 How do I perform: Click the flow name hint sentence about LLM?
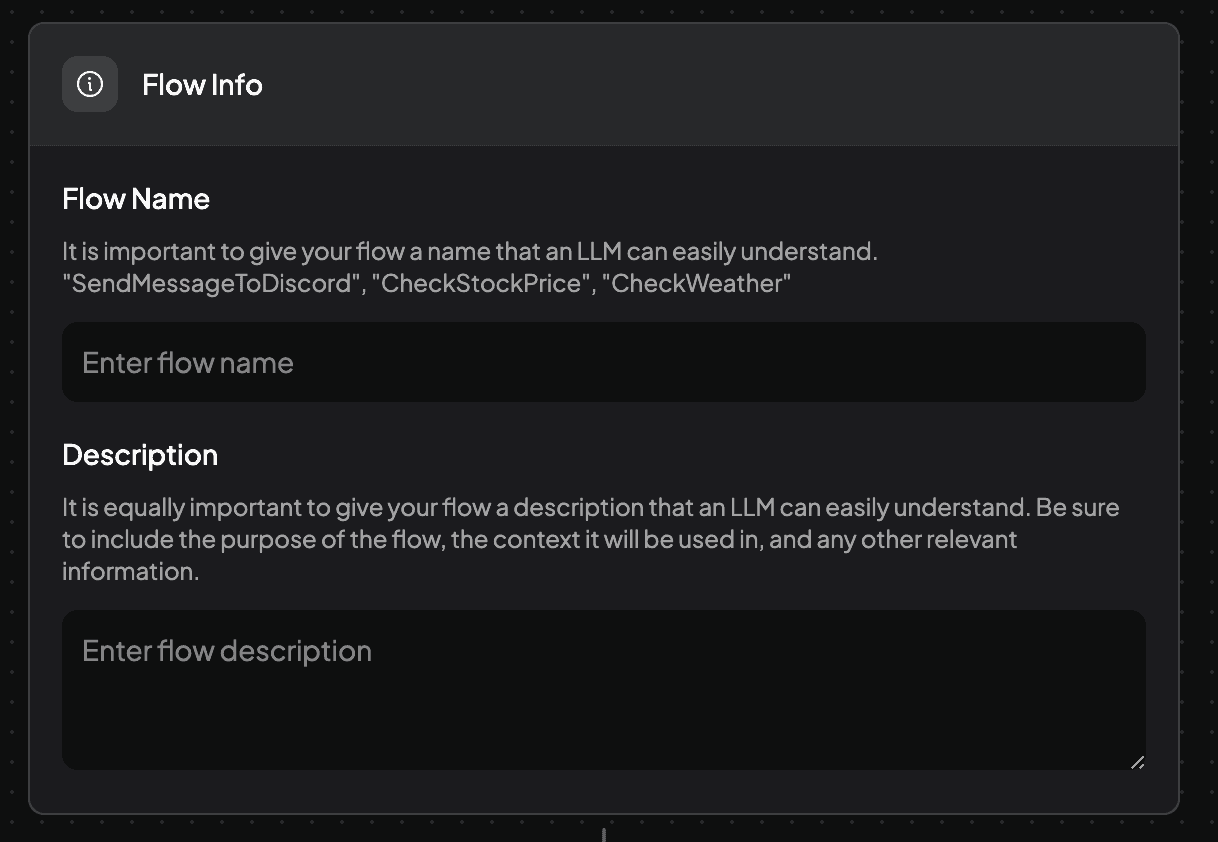[x=470, y=252]
